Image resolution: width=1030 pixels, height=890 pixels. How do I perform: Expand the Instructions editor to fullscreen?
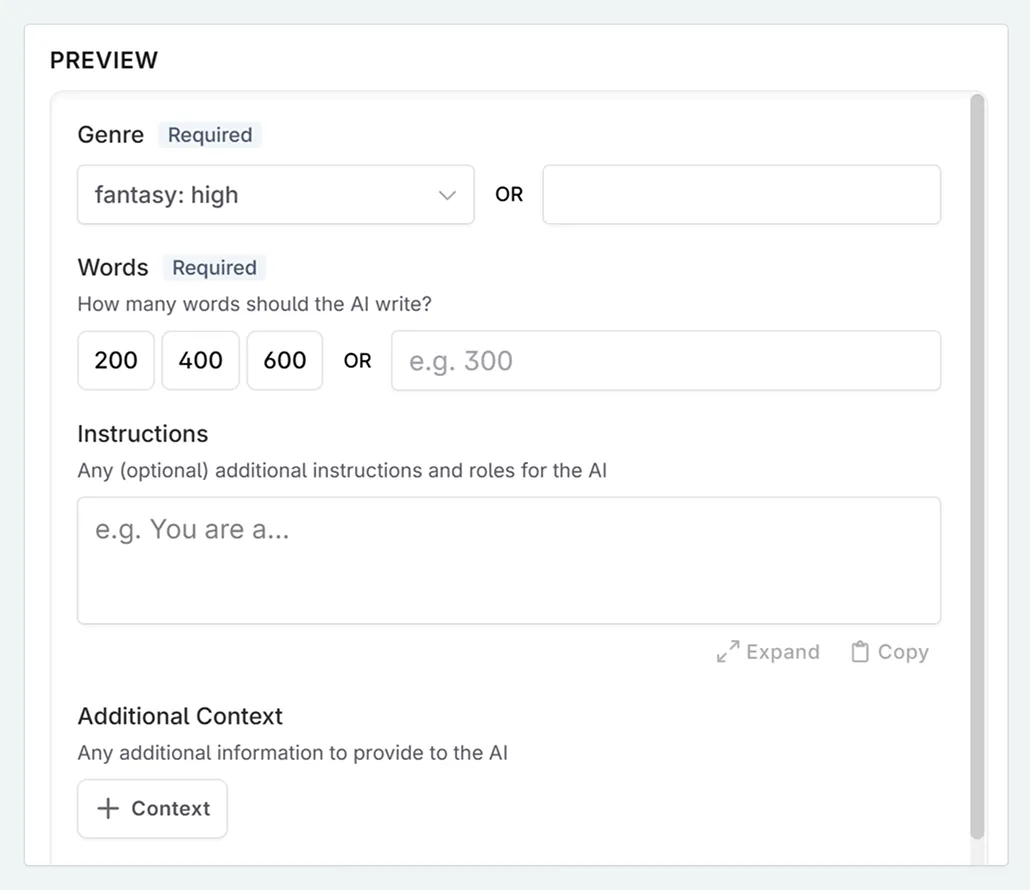pyautogui.click(x=767, y=651)
